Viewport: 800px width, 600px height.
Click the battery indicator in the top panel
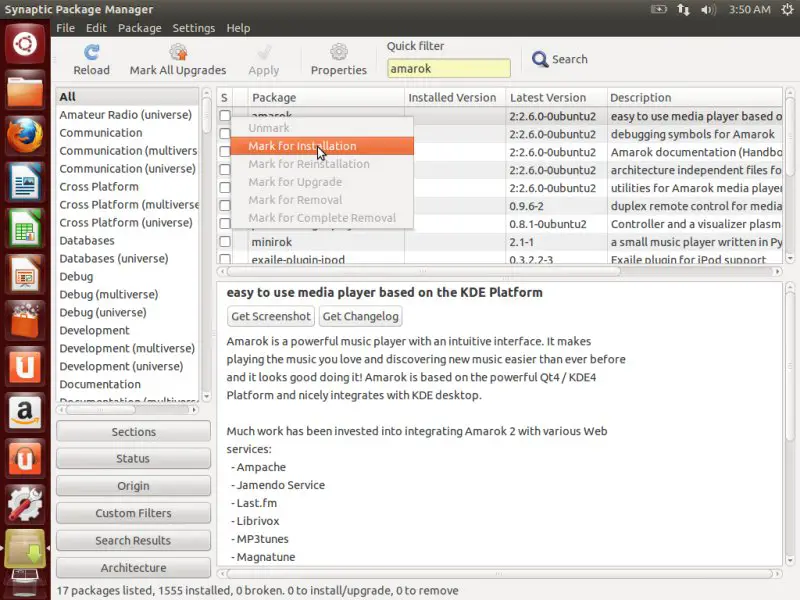[x=659, y=9]
